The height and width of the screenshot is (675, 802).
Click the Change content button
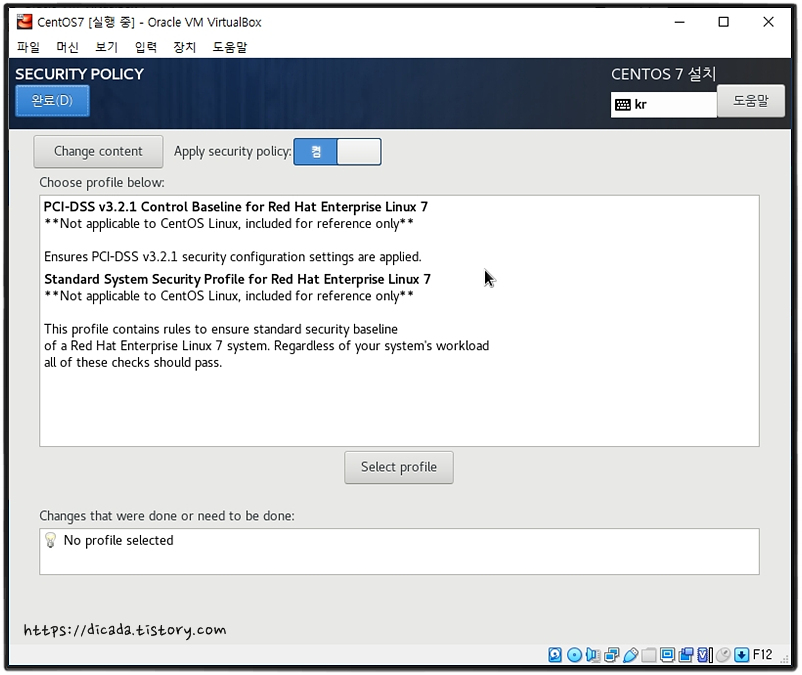pyautogui.click(x=98, y=151)
